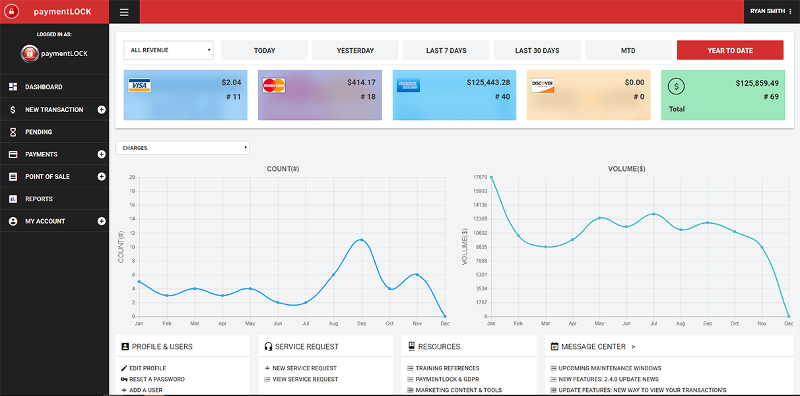Select the Year to Date button
This screenshot has width=800, height=396.
coord(730,51)
